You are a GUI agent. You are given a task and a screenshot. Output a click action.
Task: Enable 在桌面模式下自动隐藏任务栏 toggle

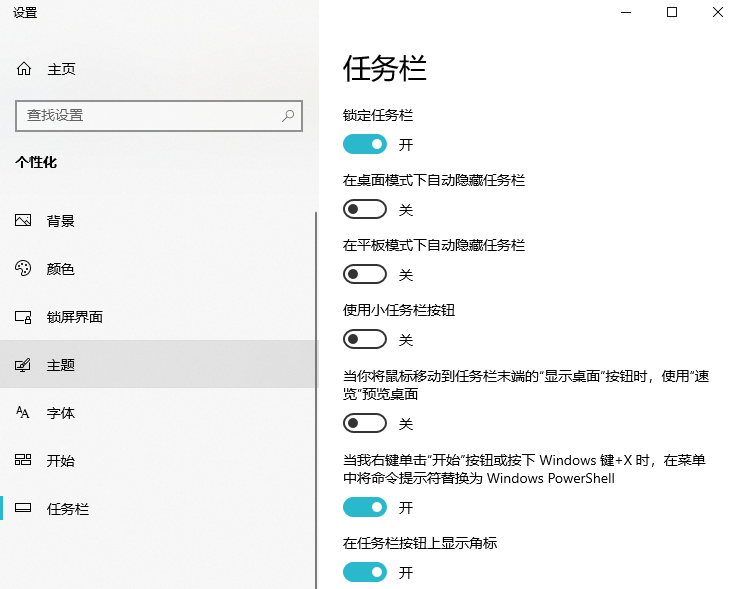[365, 210]
